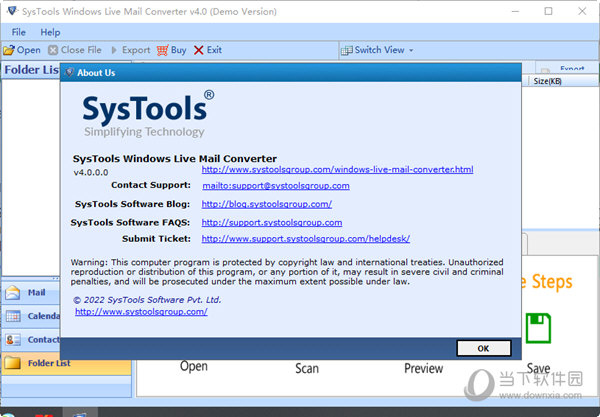Switch to Contacts navigation tab
This screenshot has height=417, width=600.
tap(31, 339)
